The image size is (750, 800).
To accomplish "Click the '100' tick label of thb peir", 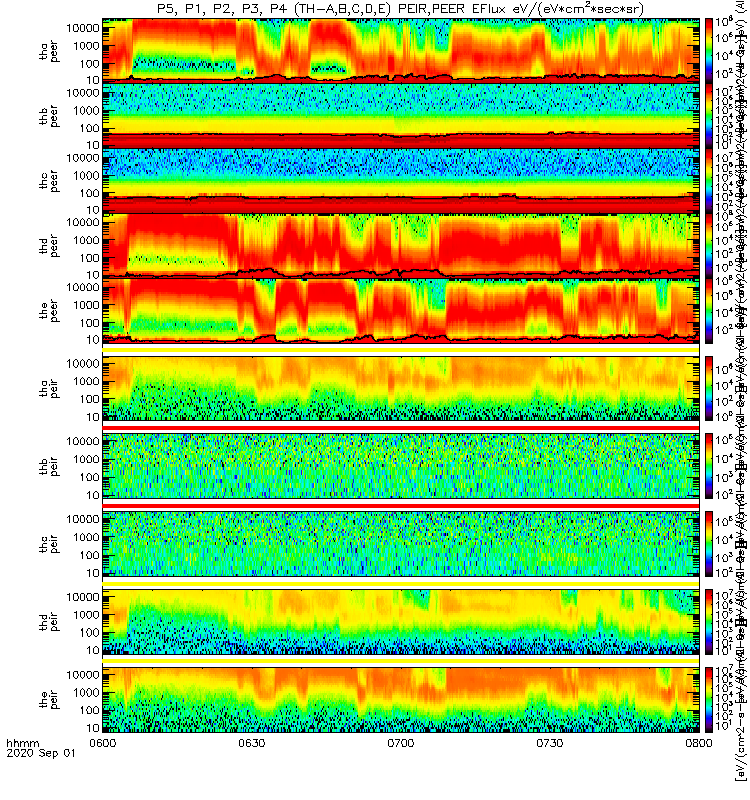I will coord(89,478).
